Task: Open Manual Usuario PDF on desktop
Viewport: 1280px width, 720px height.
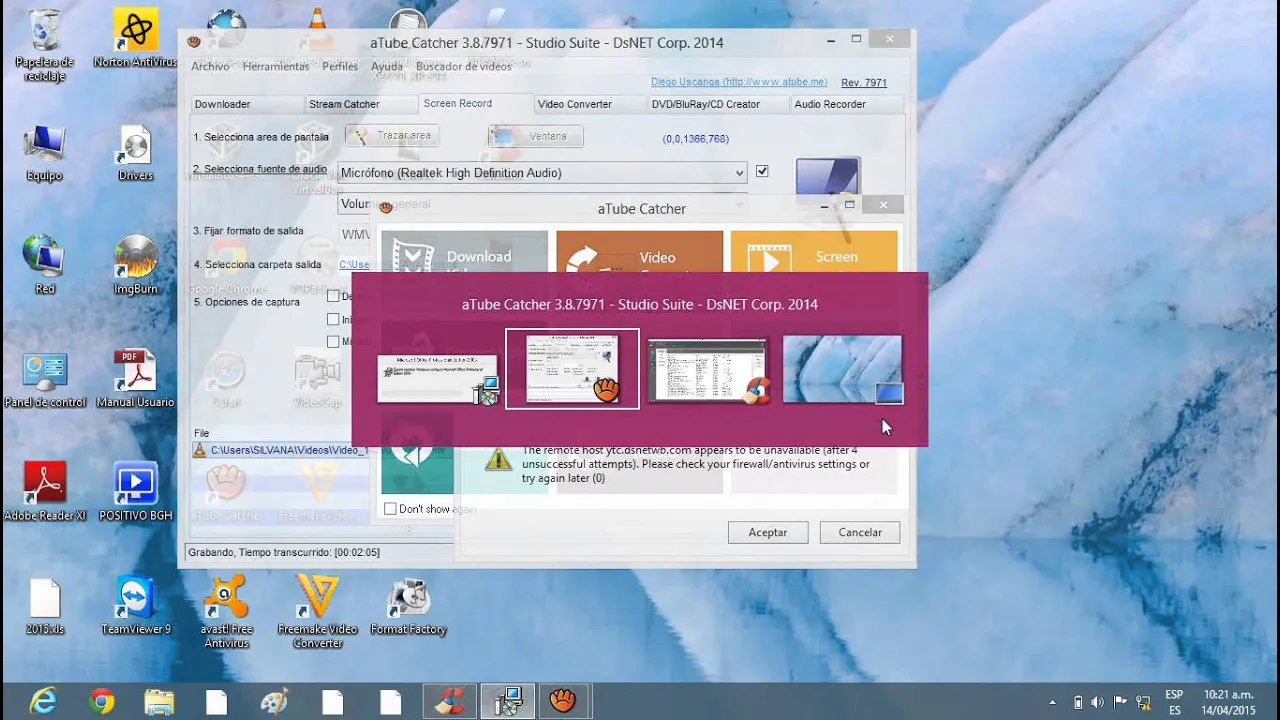Action: click(135, 380)
